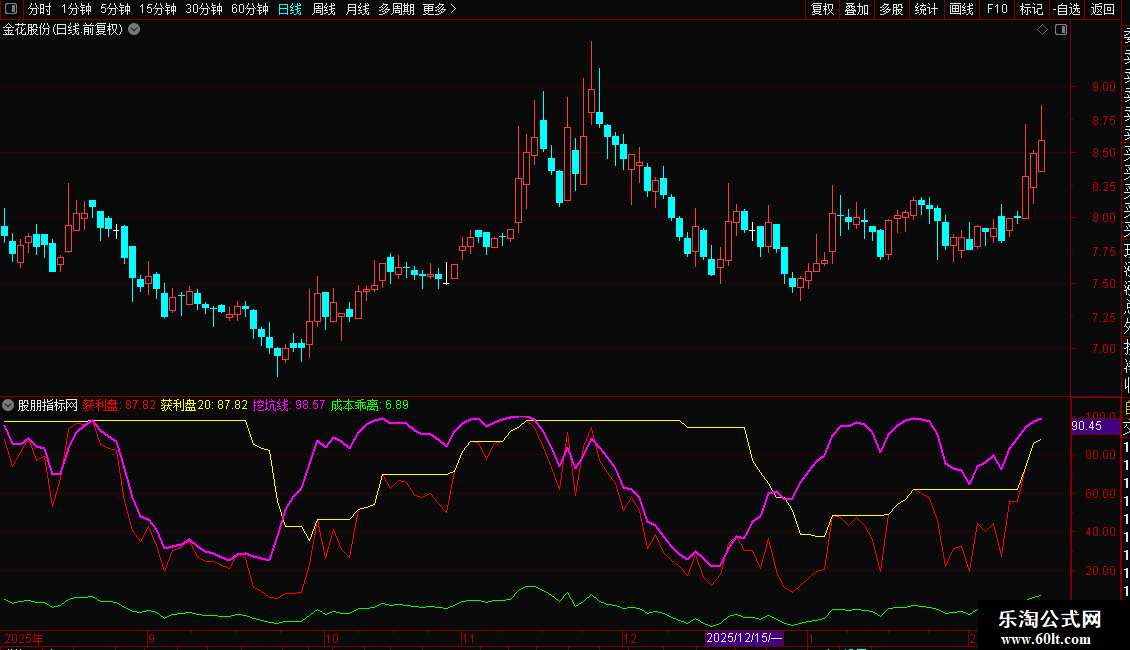Click the diamond icon above price axis

(1042, 30)
